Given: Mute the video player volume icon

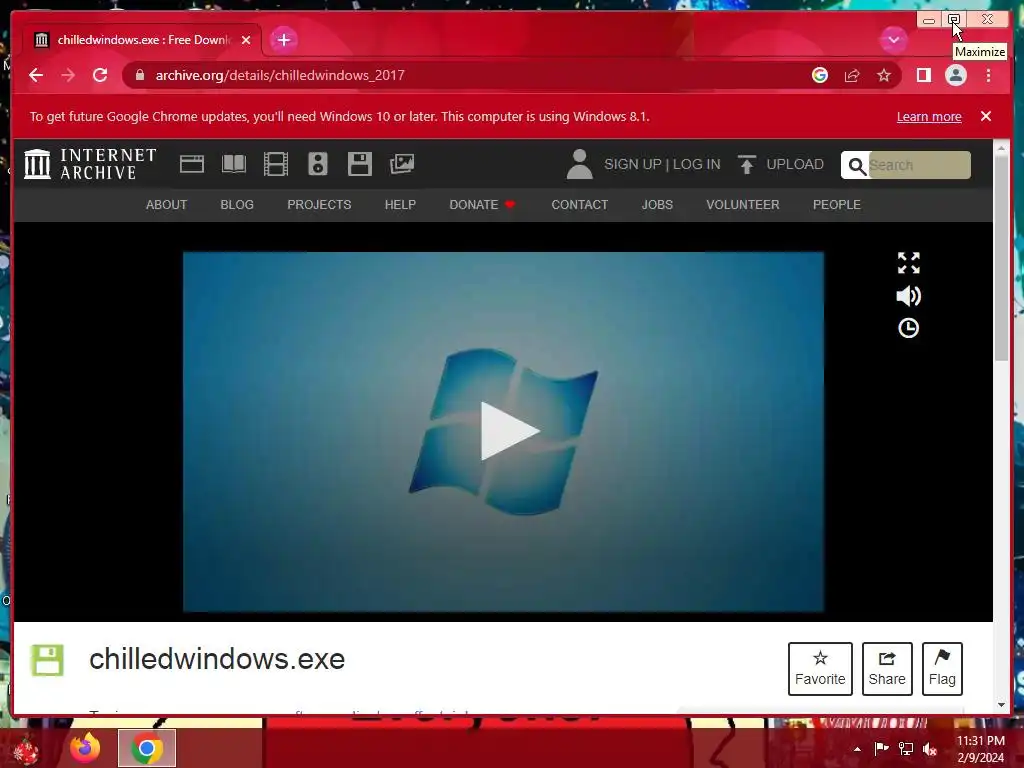Looking at the screenshot, I should (908, 296).
